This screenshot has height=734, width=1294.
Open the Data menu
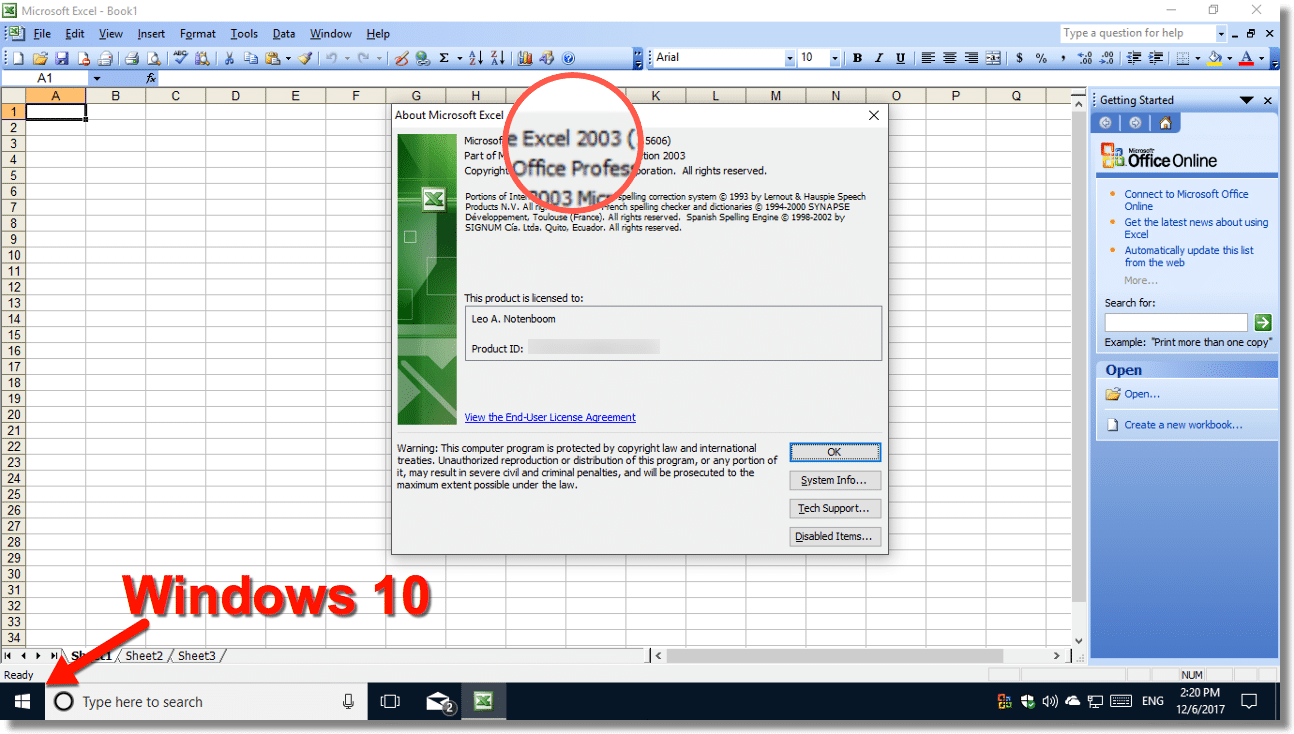(284, 34)
